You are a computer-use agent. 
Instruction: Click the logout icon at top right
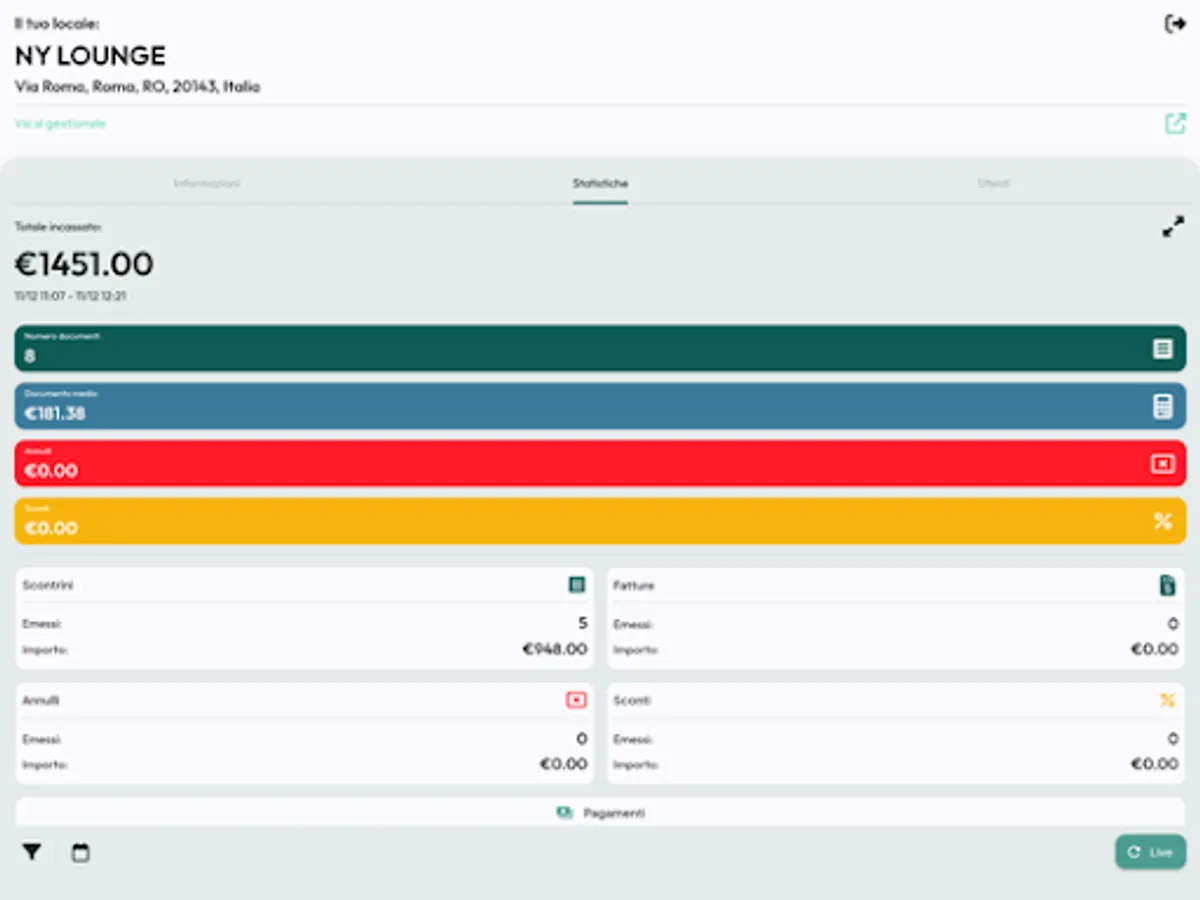[x=1175, y=22]
